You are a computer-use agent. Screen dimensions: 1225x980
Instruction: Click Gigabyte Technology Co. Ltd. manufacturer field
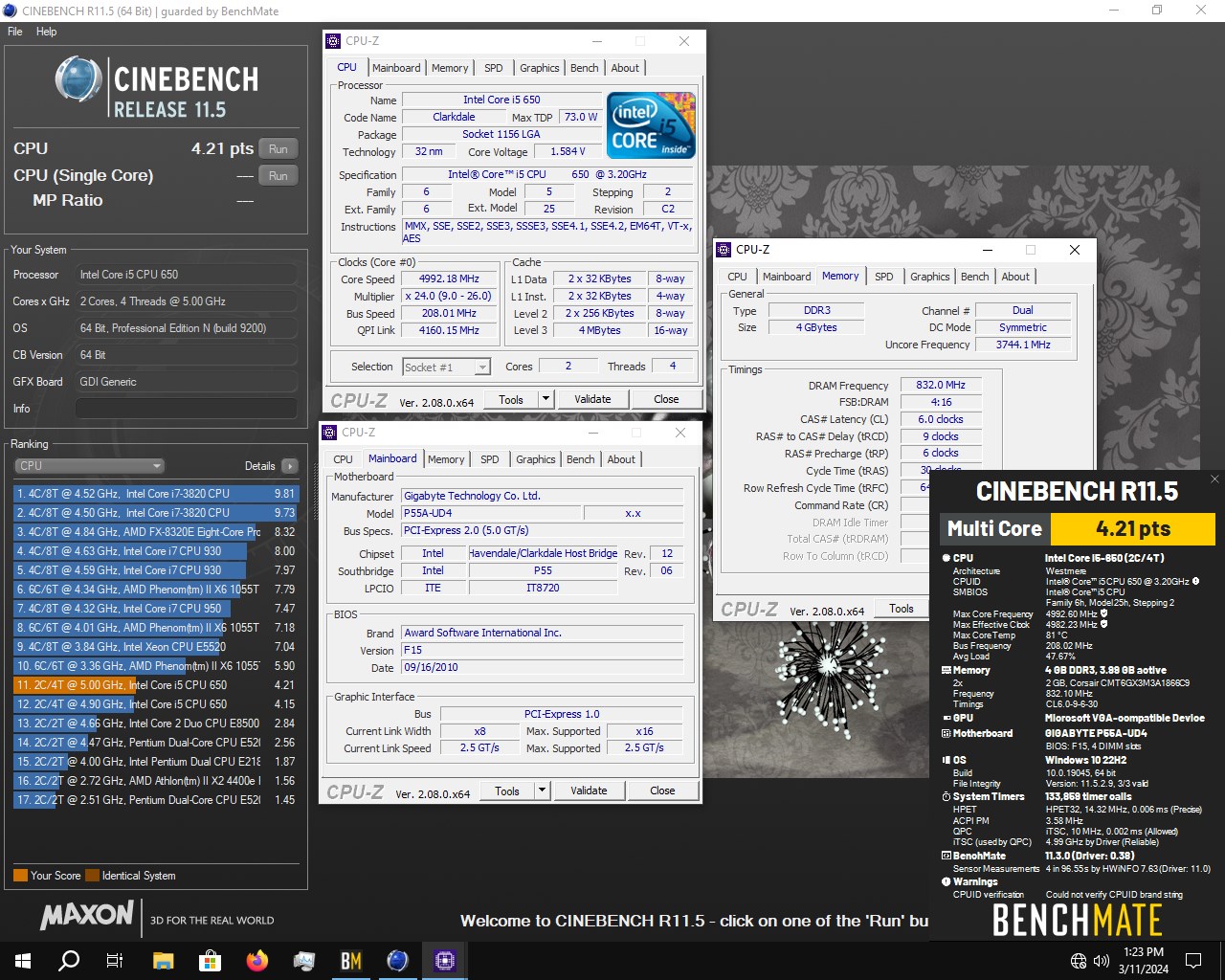[x=543, y=496]
